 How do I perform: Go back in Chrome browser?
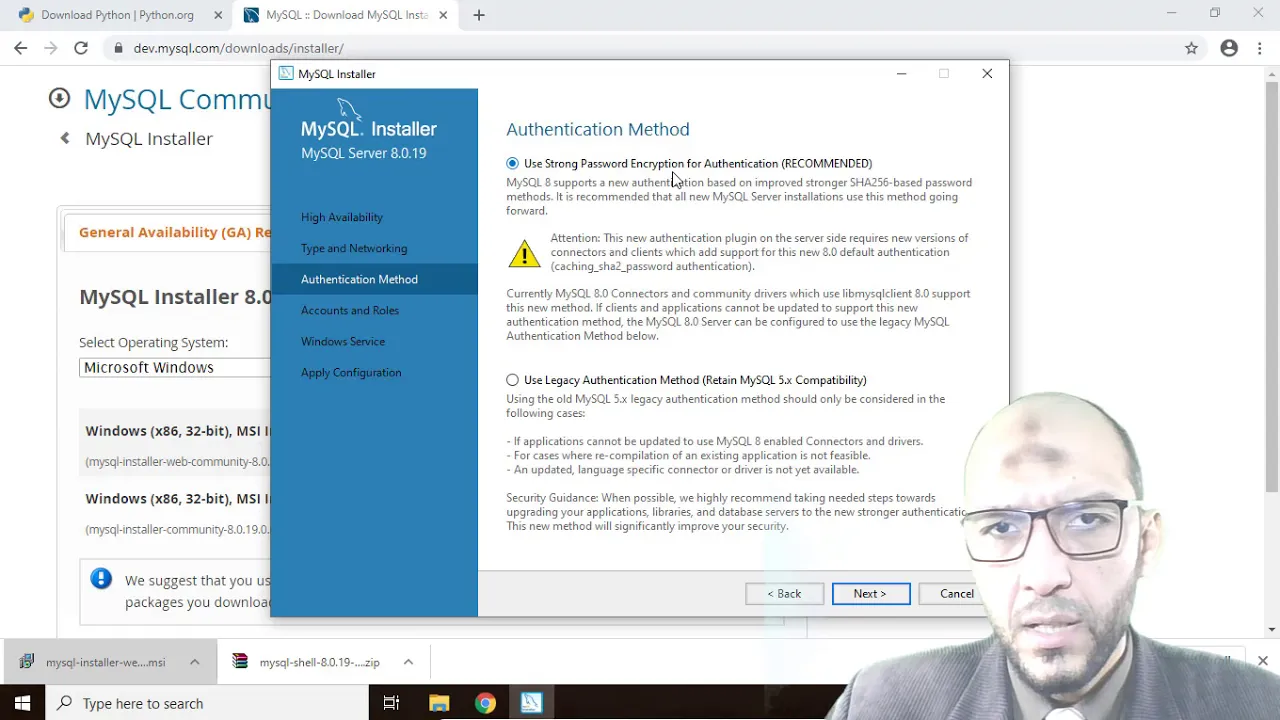pos(21,48)
